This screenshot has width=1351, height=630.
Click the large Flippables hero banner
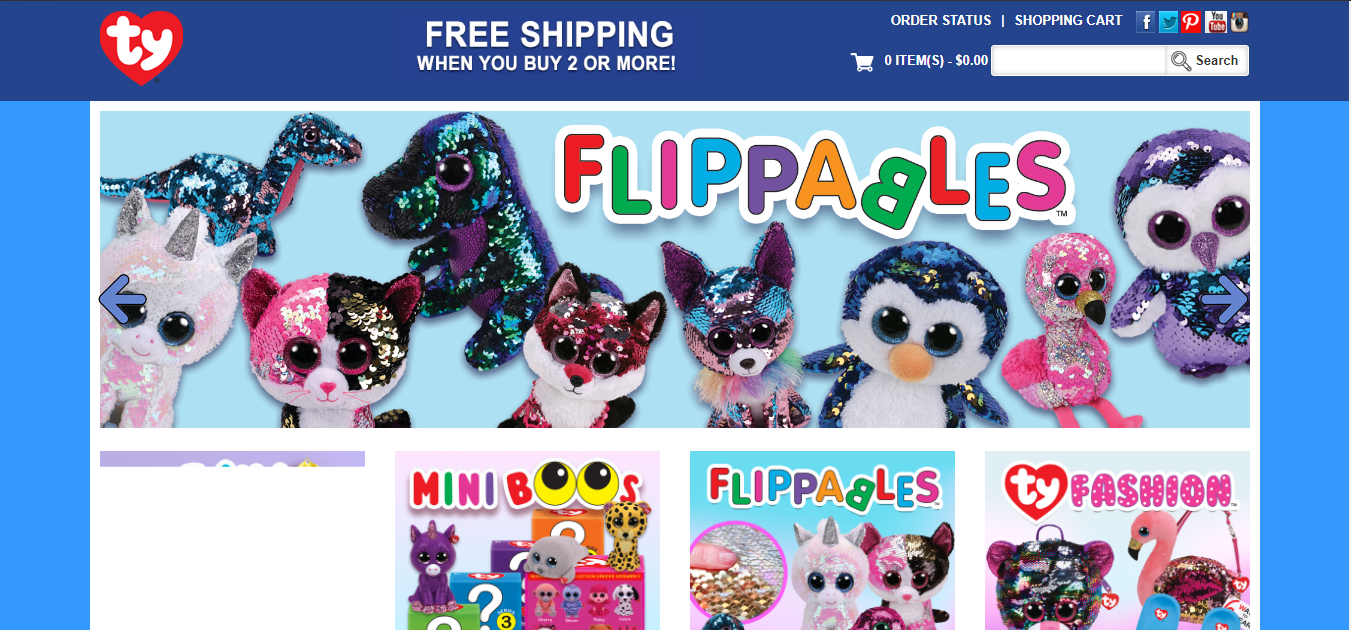point(675,269)
